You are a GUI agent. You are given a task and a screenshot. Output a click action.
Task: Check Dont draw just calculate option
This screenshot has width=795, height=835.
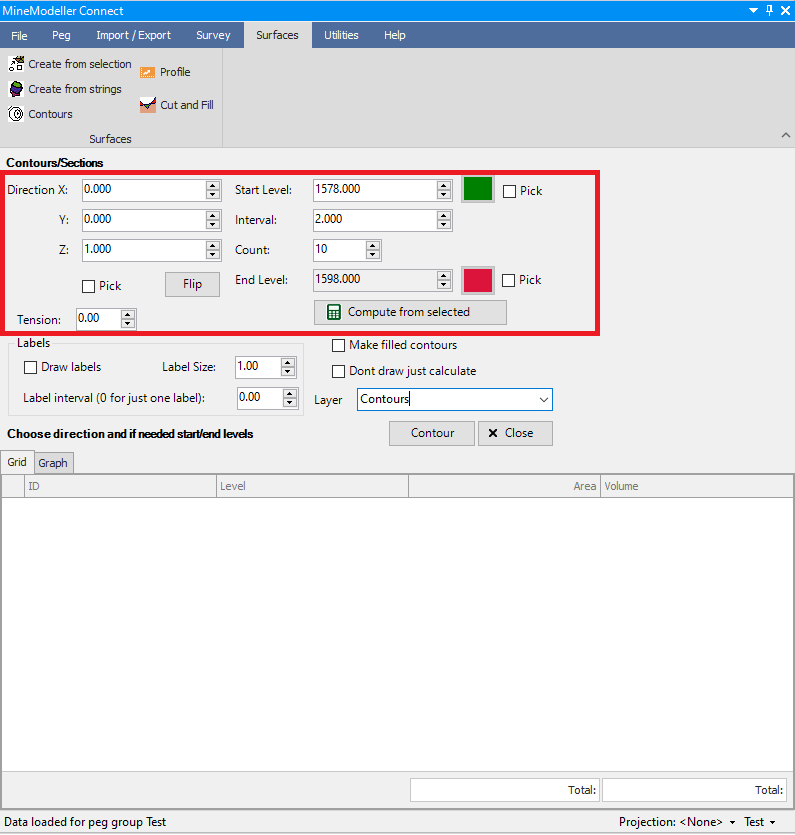(x=338, y=371)
